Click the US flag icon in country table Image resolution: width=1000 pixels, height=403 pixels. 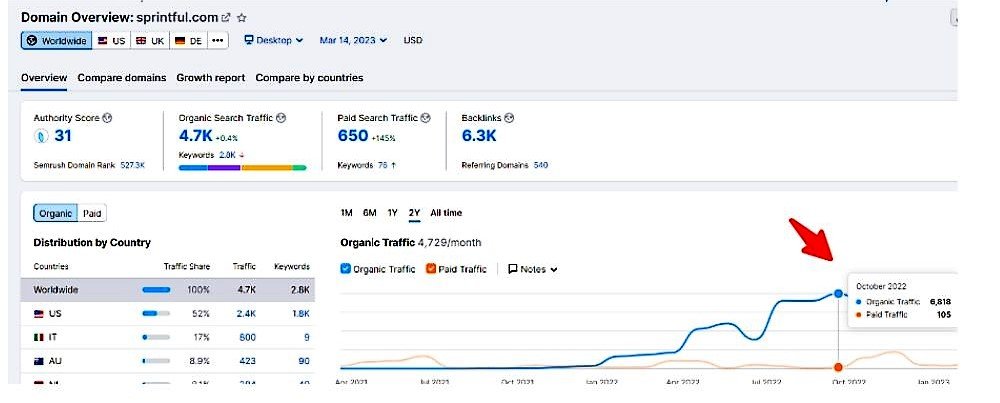click(x=39, y=314)
